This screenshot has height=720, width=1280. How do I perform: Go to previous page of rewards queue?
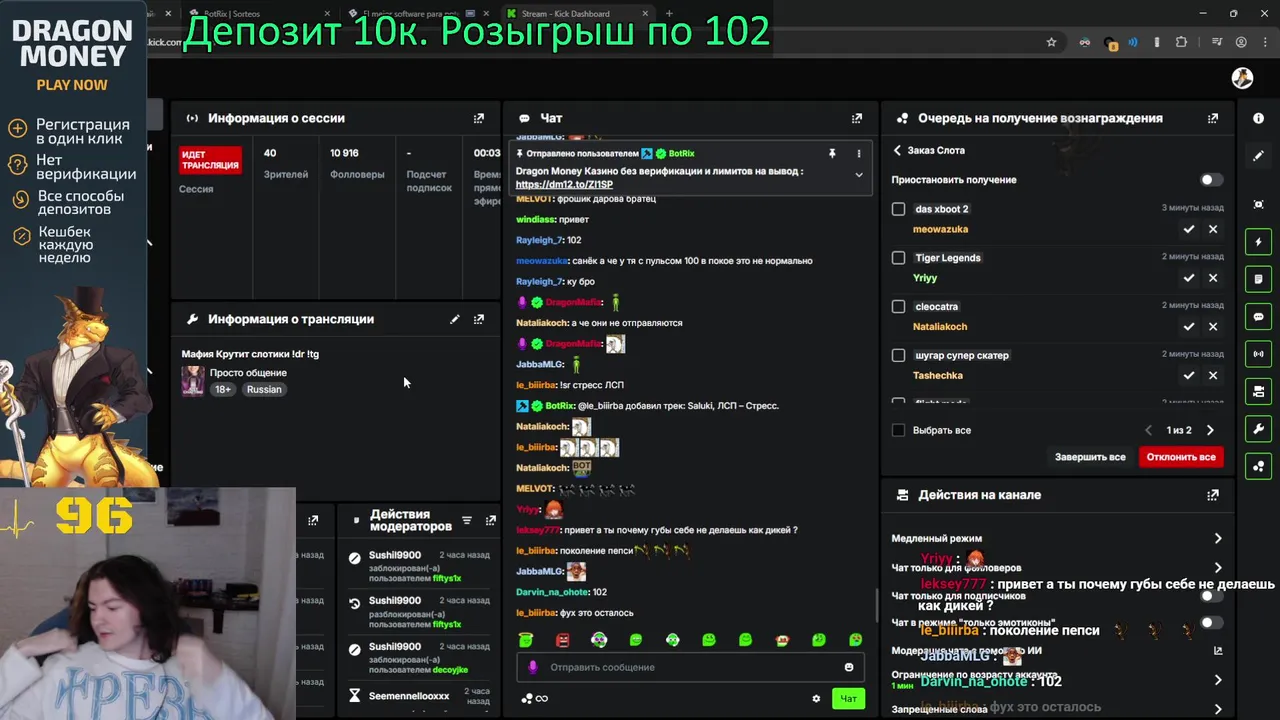(x=1148, y=430)
